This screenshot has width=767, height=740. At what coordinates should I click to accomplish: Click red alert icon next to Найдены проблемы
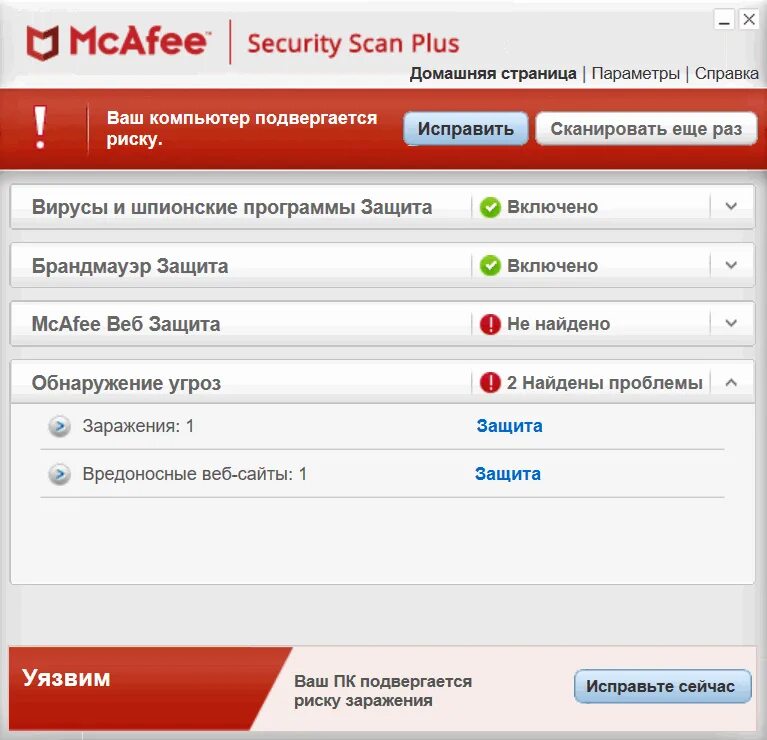click(x=490, y=382)
